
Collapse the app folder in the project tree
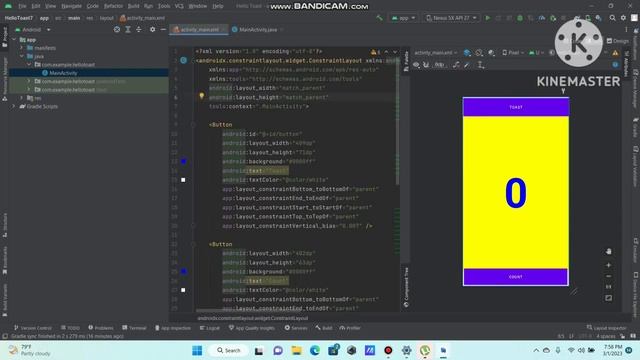14,40
